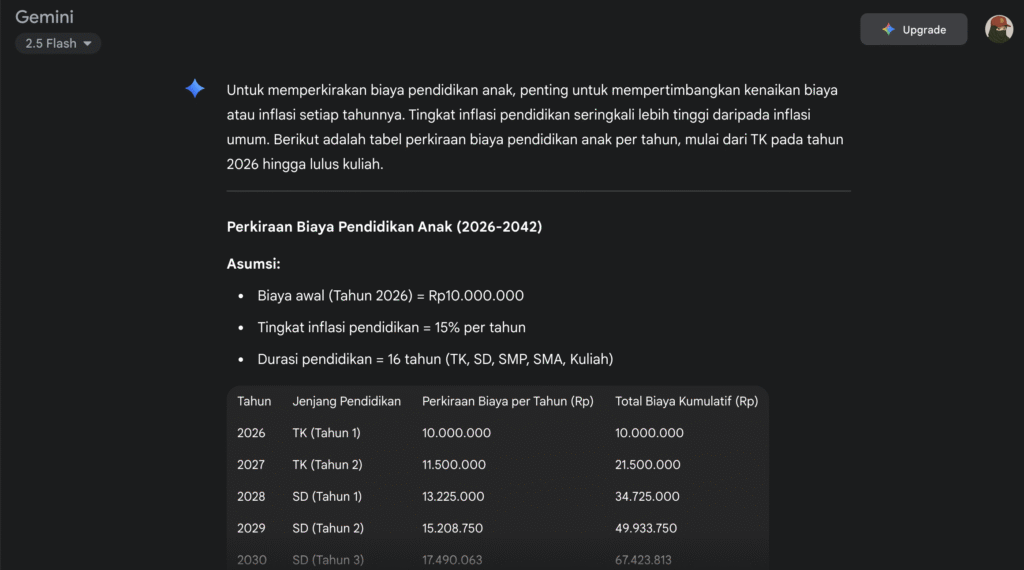Click the Tahun column header

coord(254,402)
